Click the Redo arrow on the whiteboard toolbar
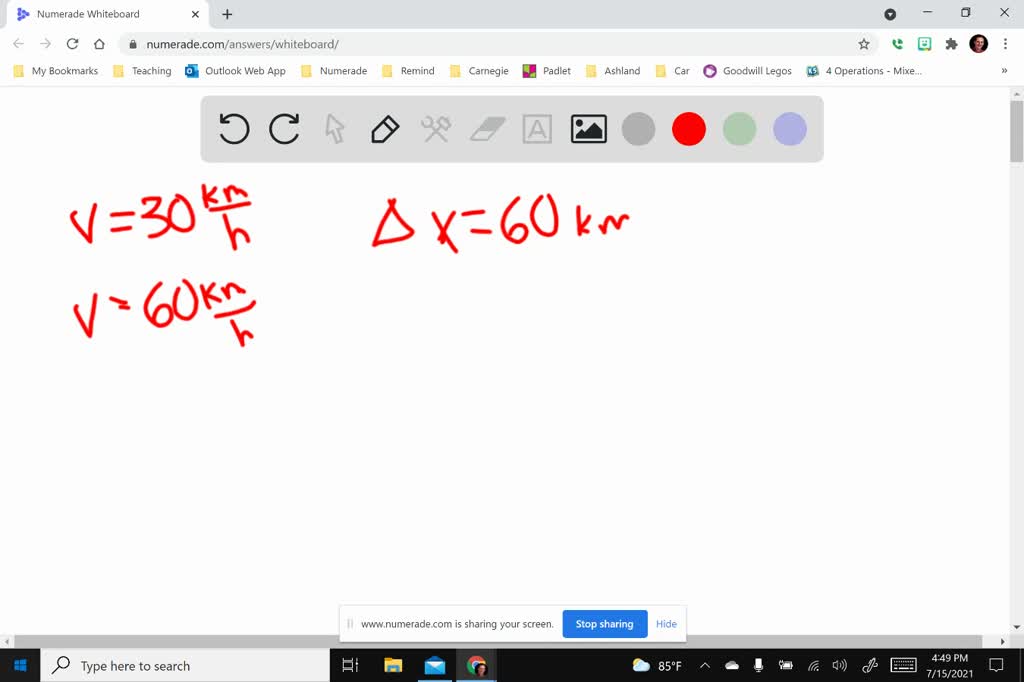 [x=284, y=128]
